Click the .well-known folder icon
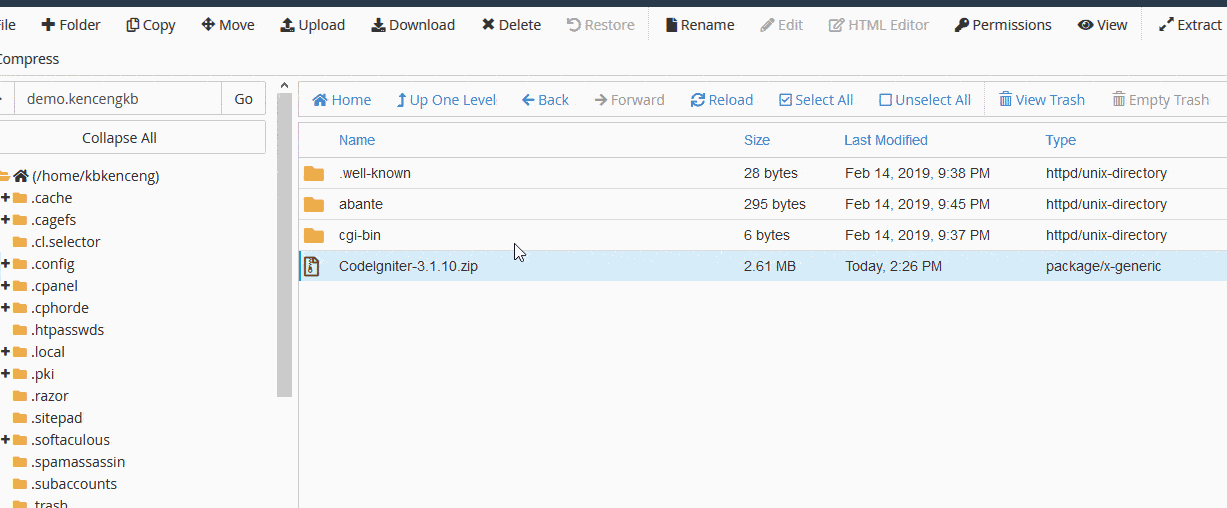The width and height of the screenshot is (1227, 508). tap(314, 173)
